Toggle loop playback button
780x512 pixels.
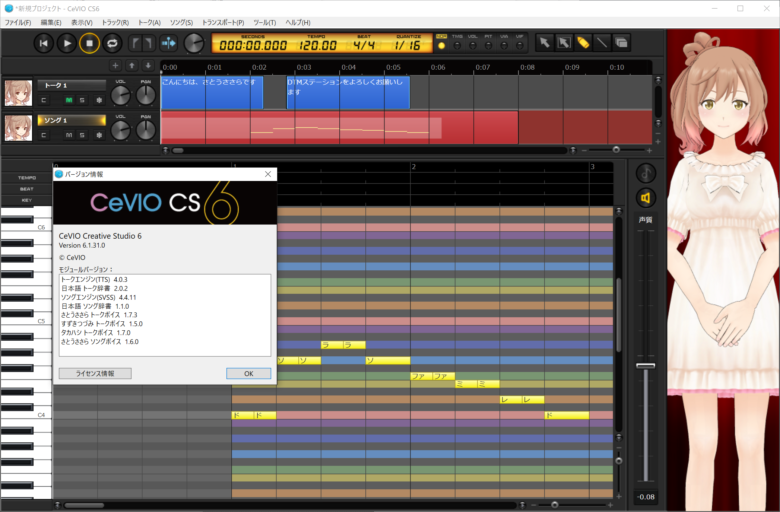(112, 43)
